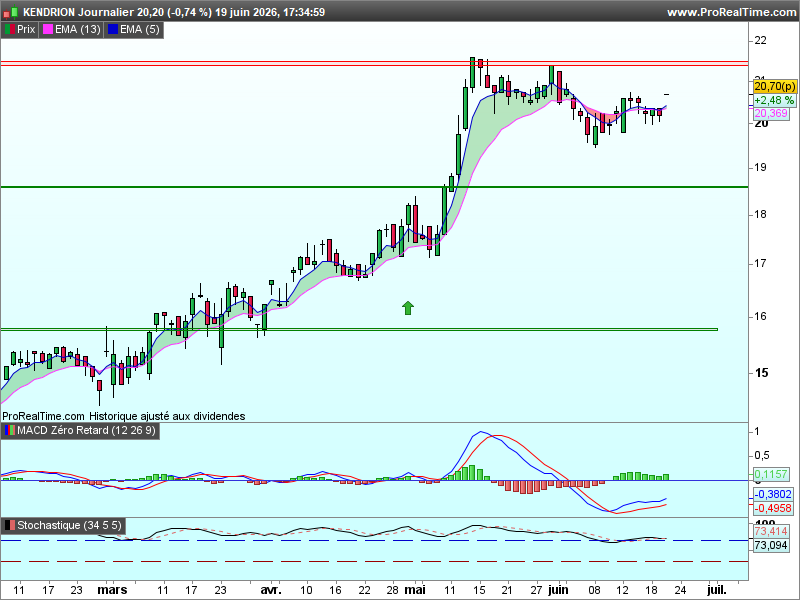The image size is (800, 600).
Task: Click the 22 price axis label
Action: coord(760,41)
